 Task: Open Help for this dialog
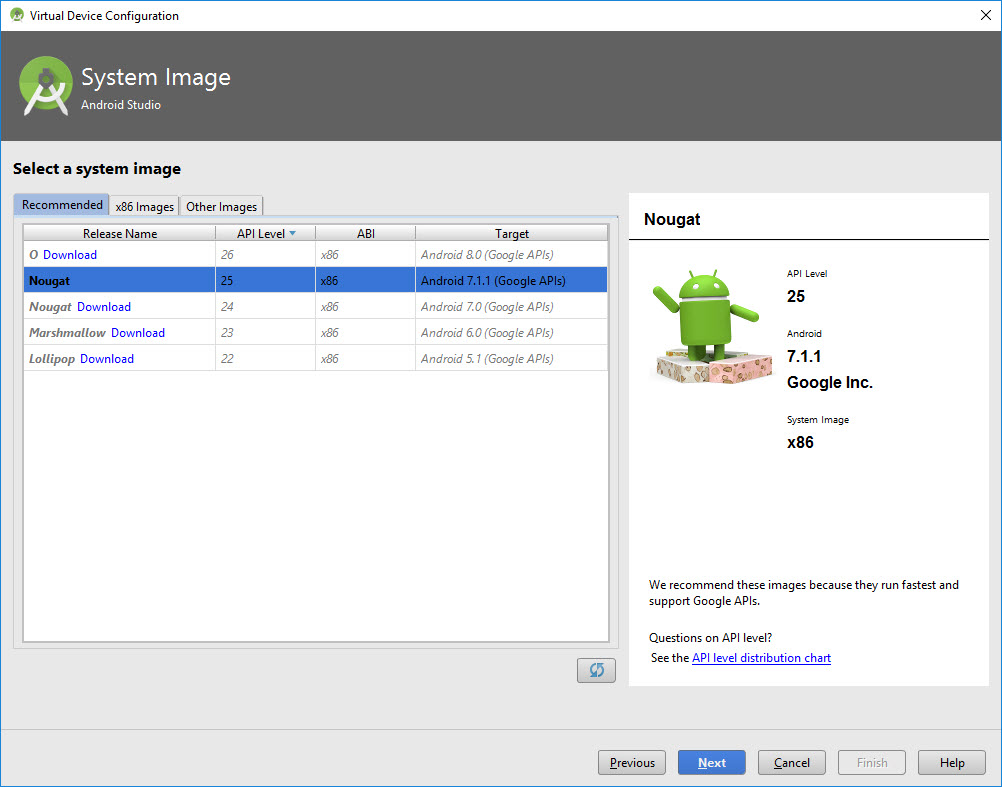(x=951, y=763)
